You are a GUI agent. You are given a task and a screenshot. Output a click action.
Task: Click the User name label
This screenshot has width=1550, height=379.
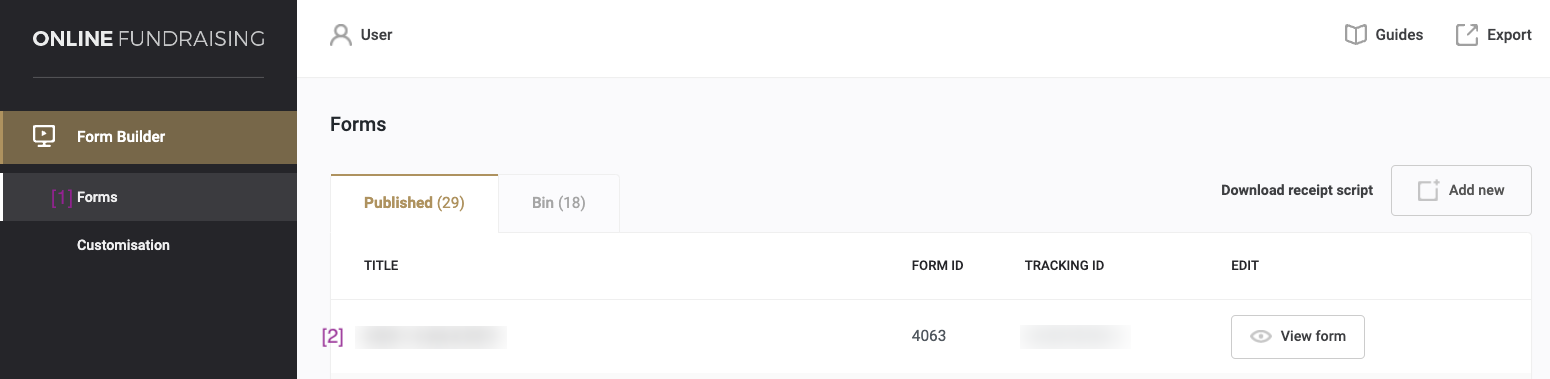[x=376, y=35]
